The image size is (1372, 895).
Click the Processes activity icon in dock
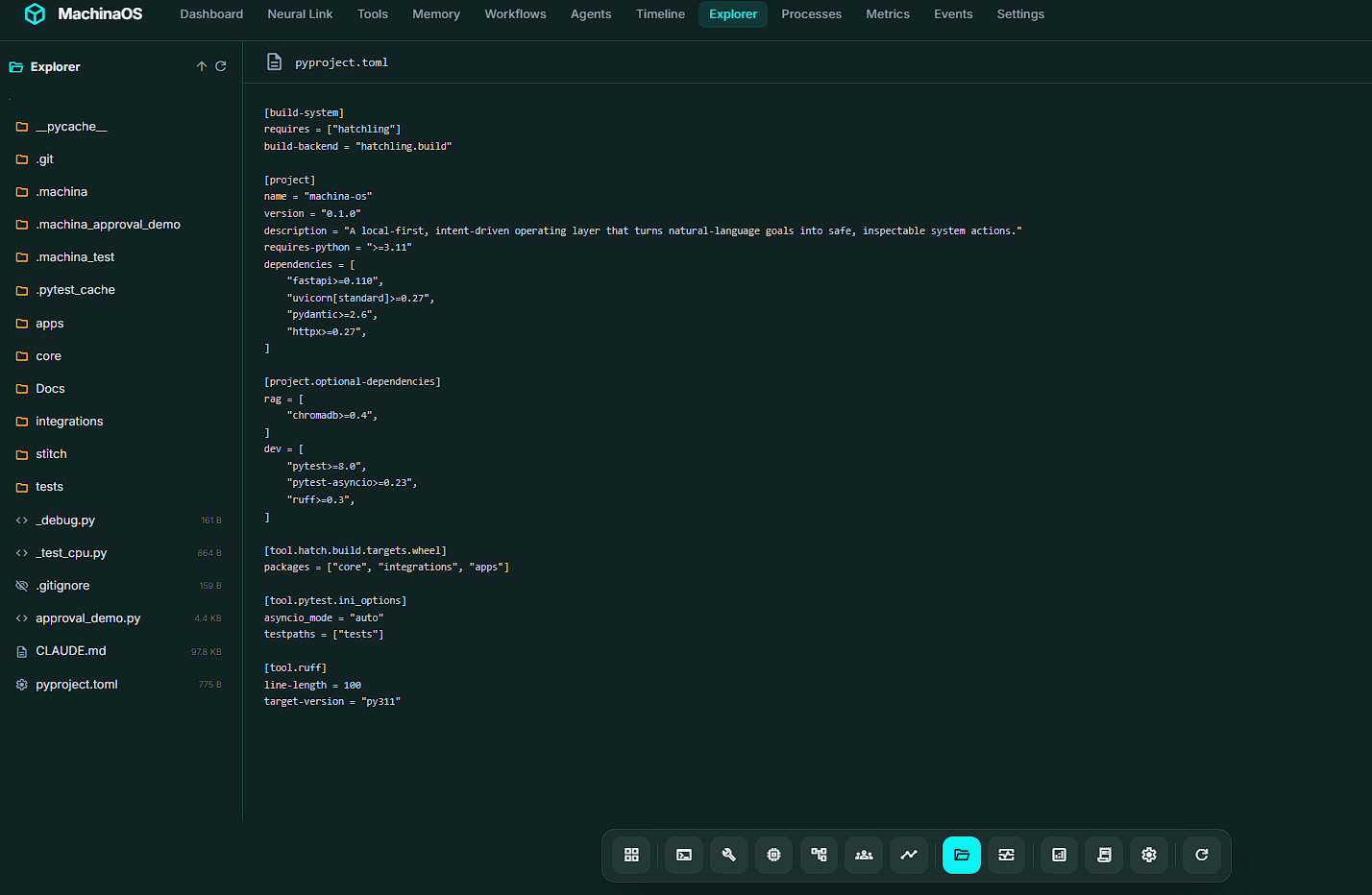[x=1007, y=855]
